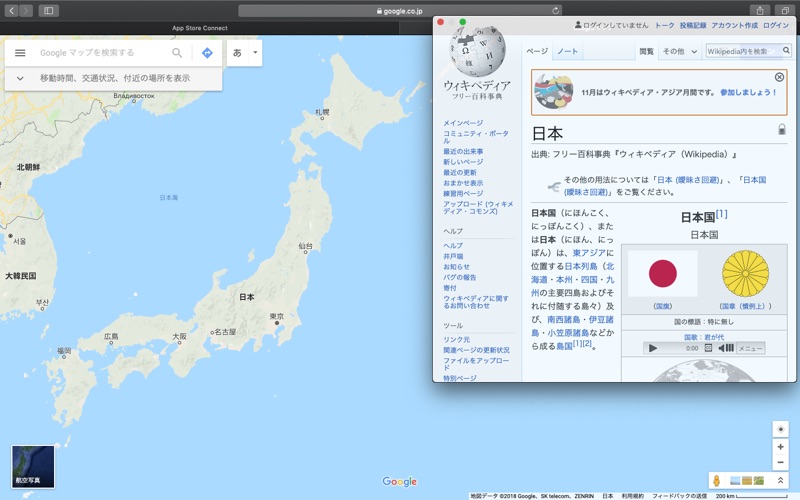Zoom out the map with minus button
Image resolution: width=800 pixels, height=500 pixels.
pos(781,463)
